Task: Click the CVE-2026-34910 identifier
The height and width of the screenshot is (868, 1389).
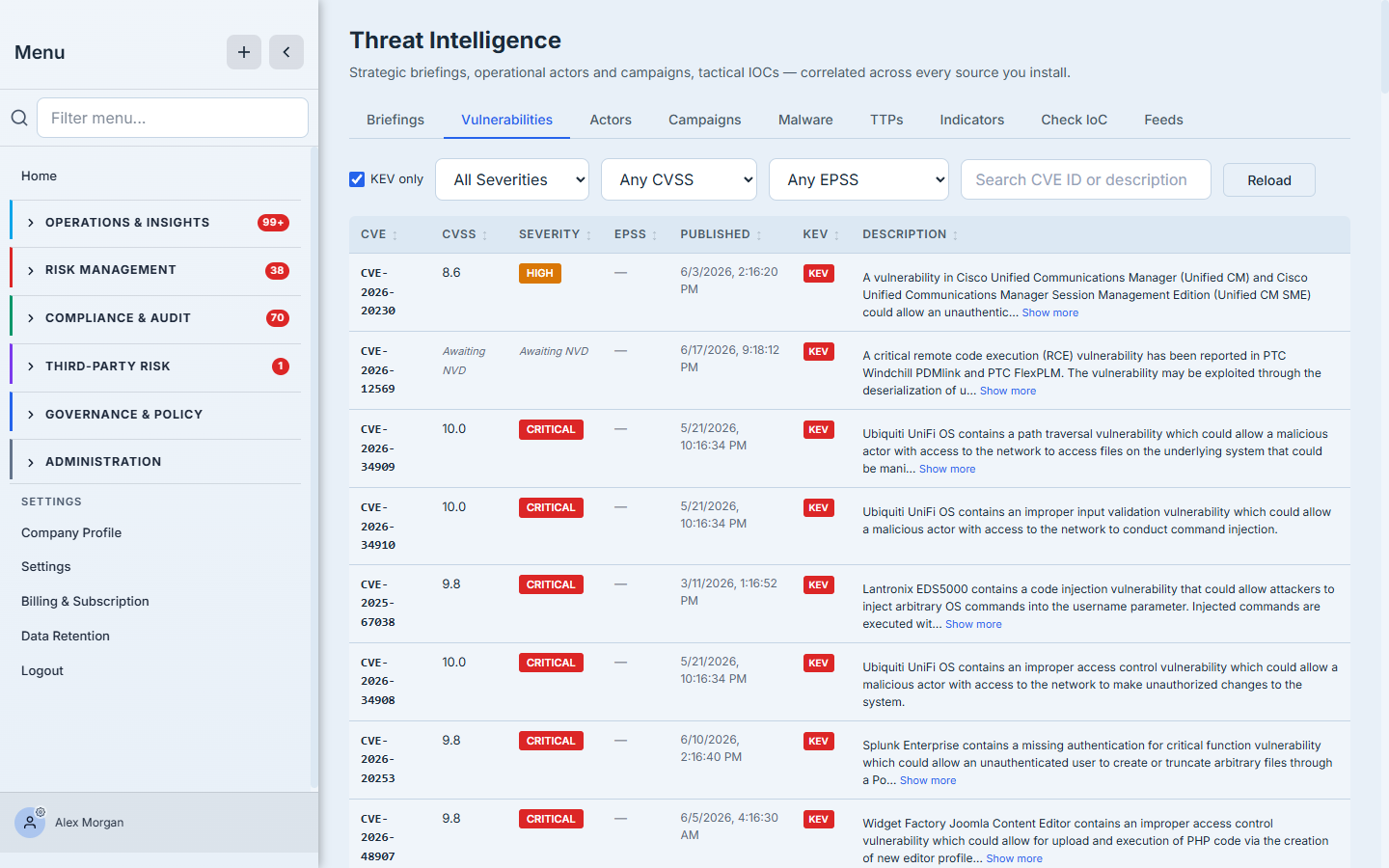Action: tap(378, 526)
